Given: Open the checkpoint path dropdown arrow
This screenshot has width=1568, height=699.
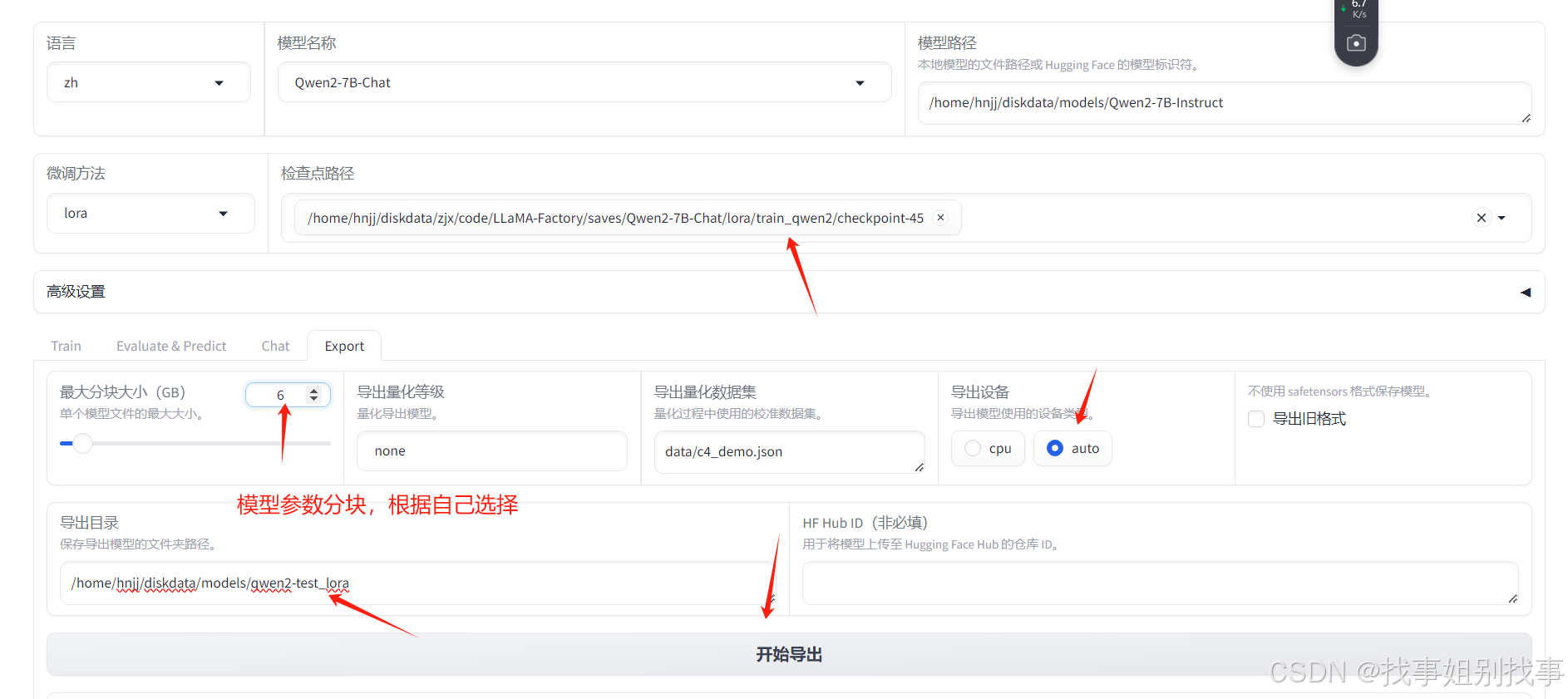Looking at the screenshot, I should click(x=1501, y=218).
